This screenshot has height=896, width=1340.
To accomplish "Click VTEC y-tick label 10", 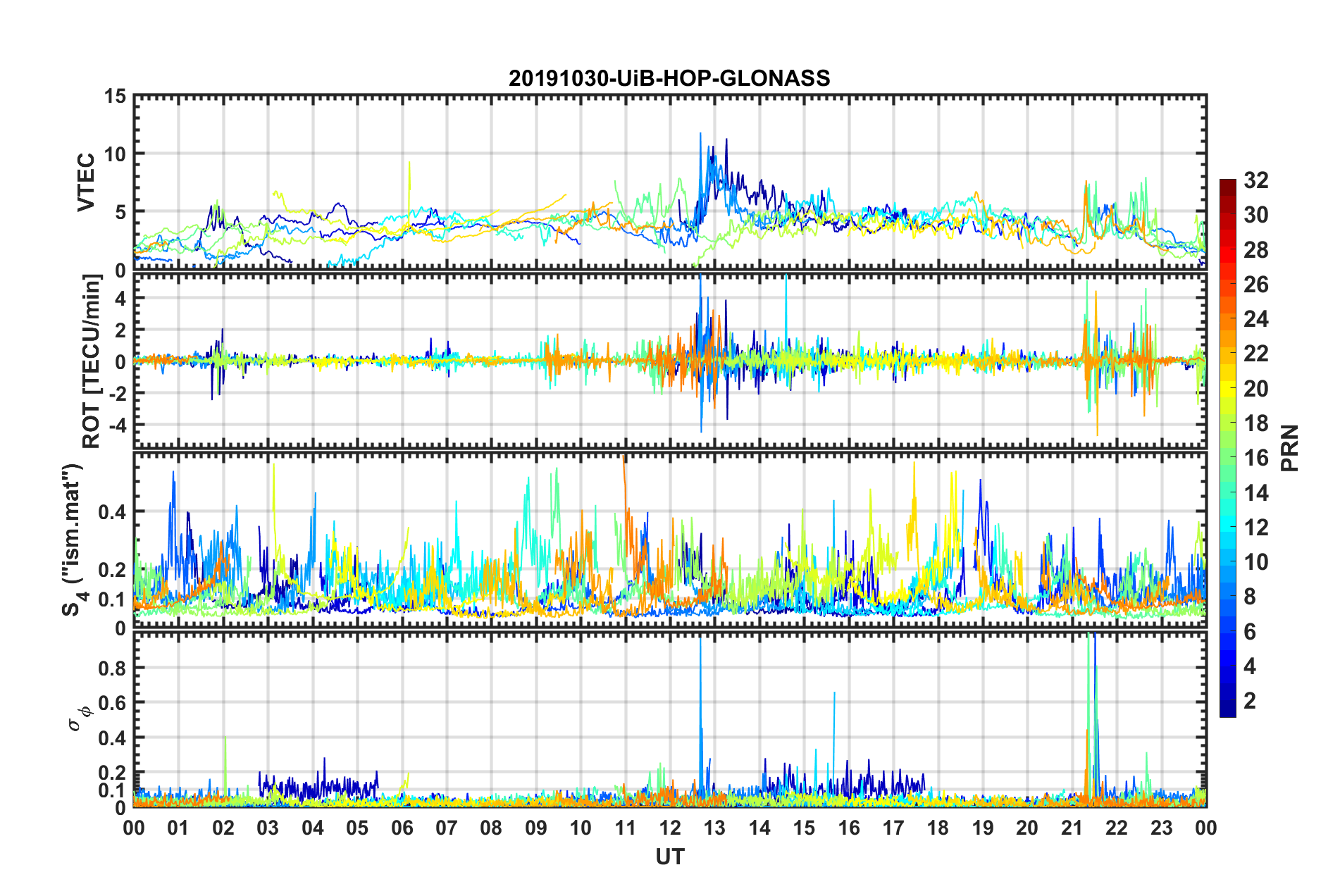I will tap(114, 154).
